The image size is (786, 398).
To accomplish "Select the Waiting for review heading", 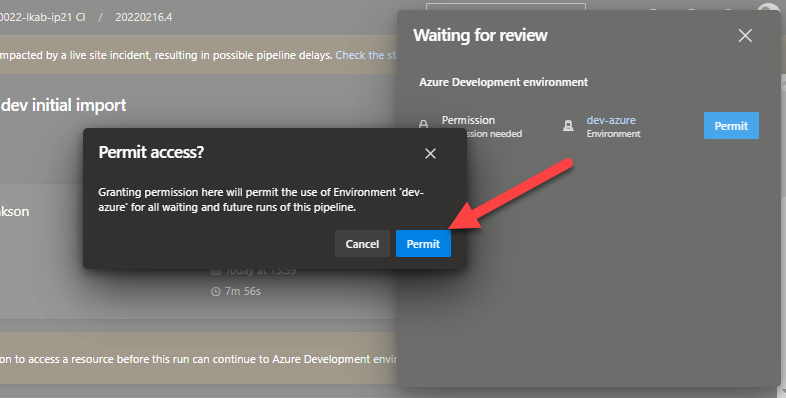I will (480, 35).
